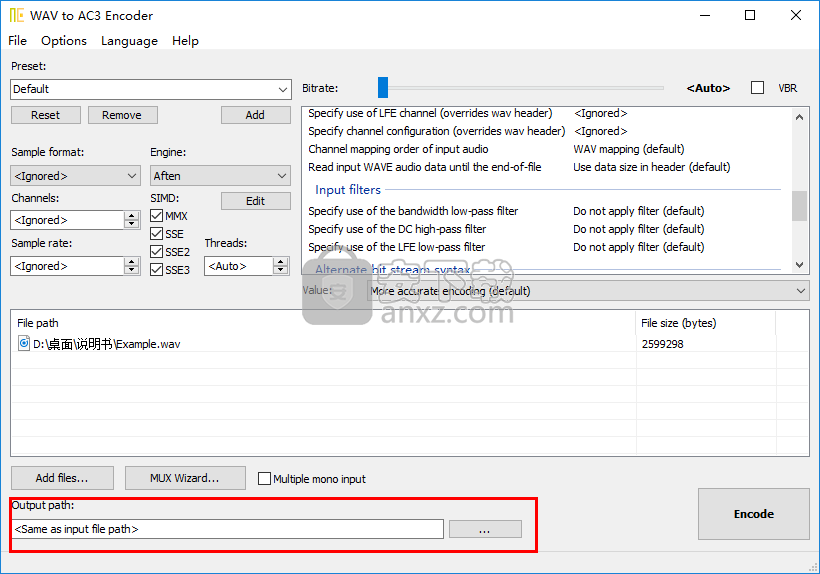The width and height of the screenshot is (820, 574).
Task: Decrease the Channels value with down arrow
Action: pyautogui.click(x=132, y=225)
